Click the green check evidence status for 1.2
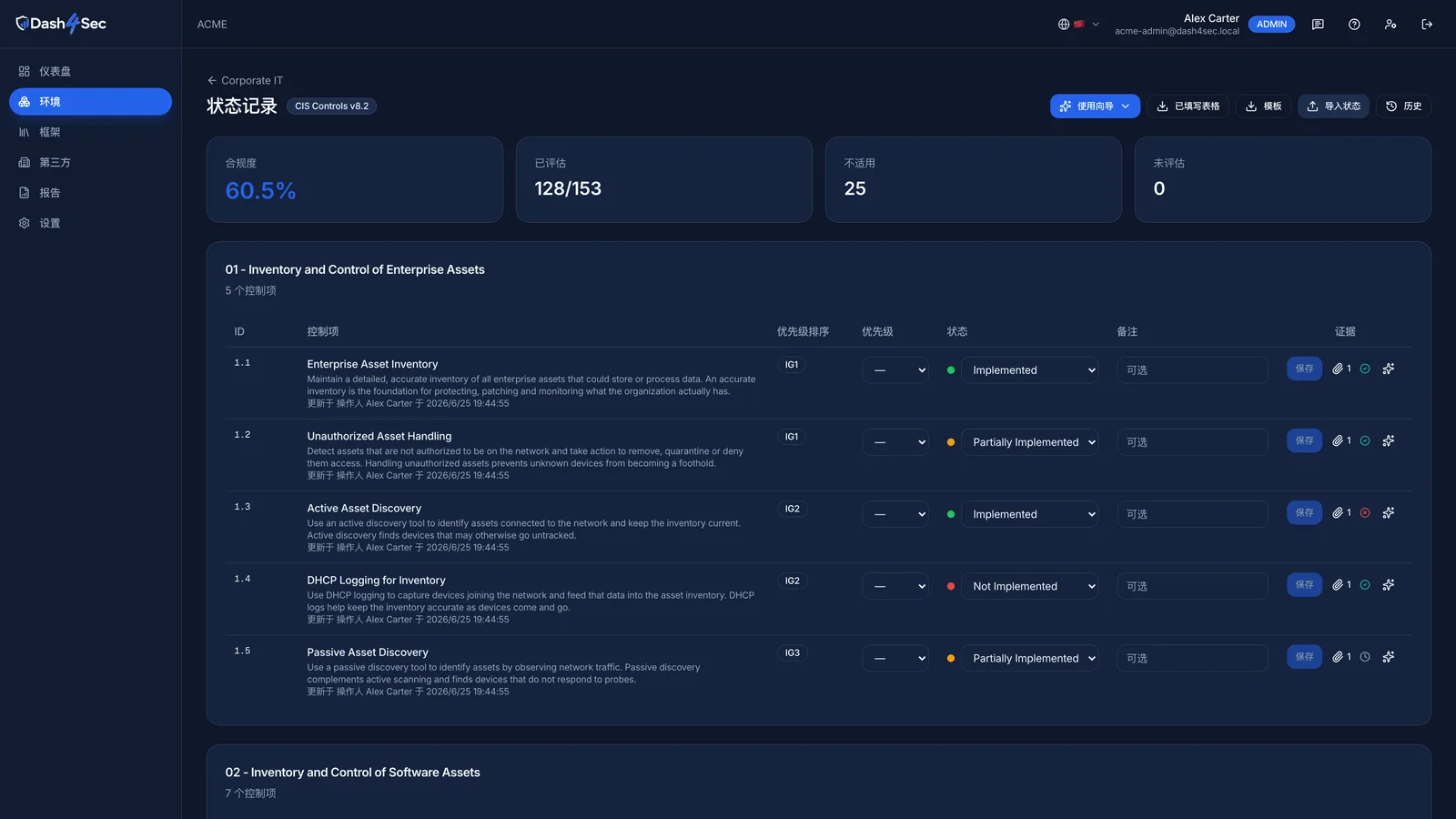The width and height of the screenshot is (1456, 819). (1365, 440)
